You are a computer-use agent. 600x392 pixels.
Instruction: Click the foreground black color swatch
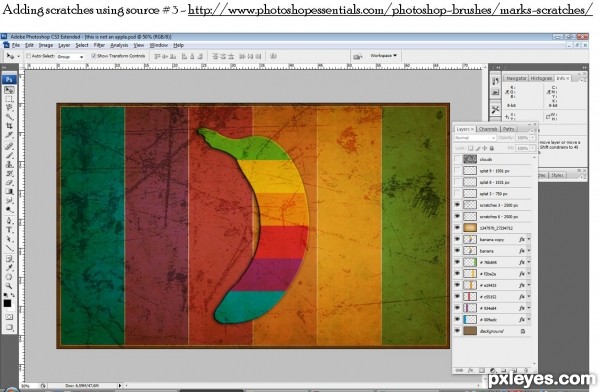click(7, 304)
